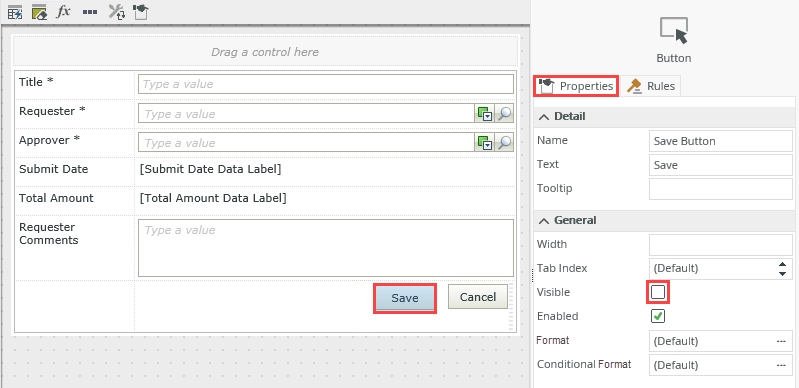The width and height of the screenshot is (799, 388).
Task: Open the Format ellipsis button
Action: 781,341
